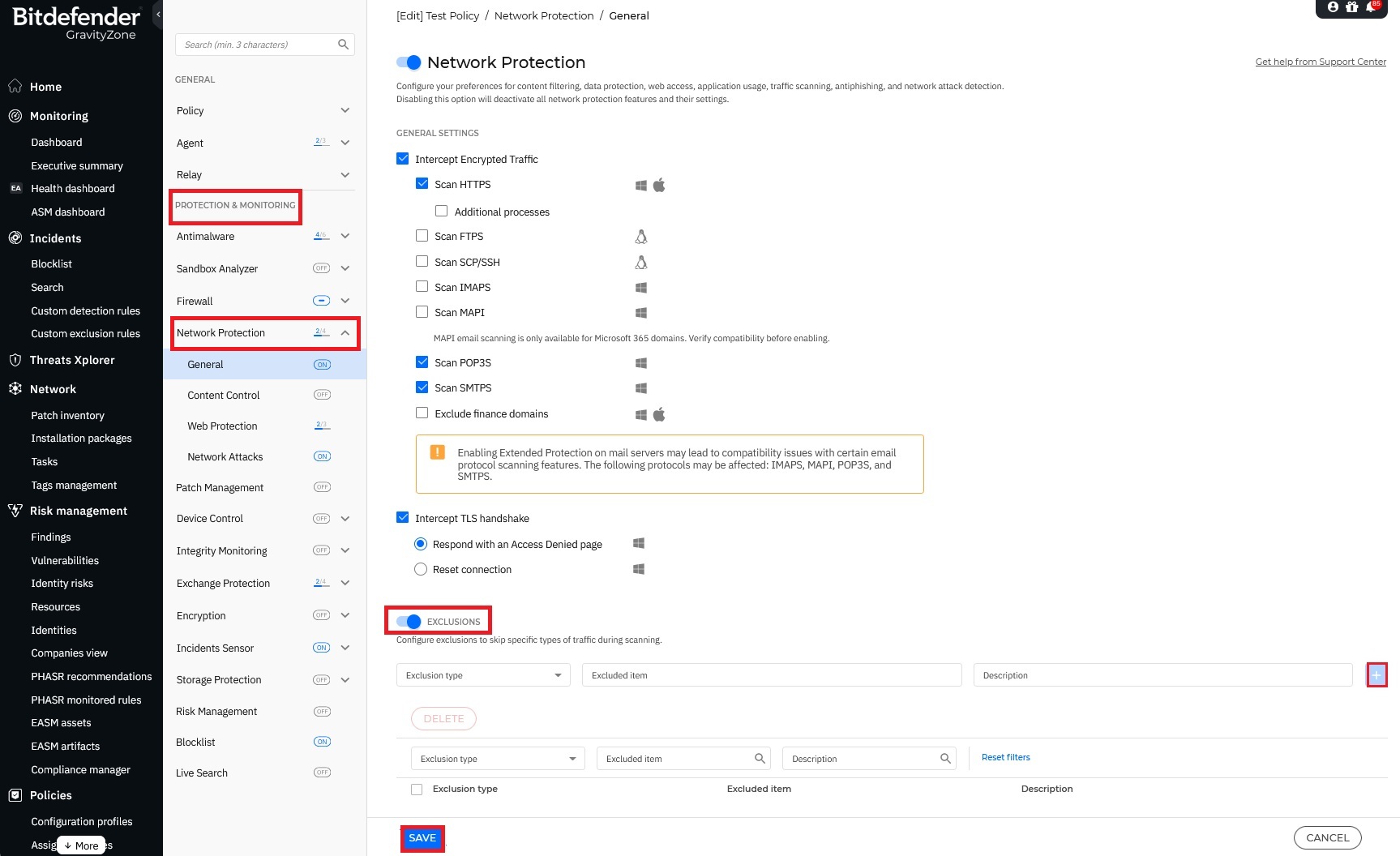
Task: Expand the Agent section chevron
Action: click(x=345, y=143)
